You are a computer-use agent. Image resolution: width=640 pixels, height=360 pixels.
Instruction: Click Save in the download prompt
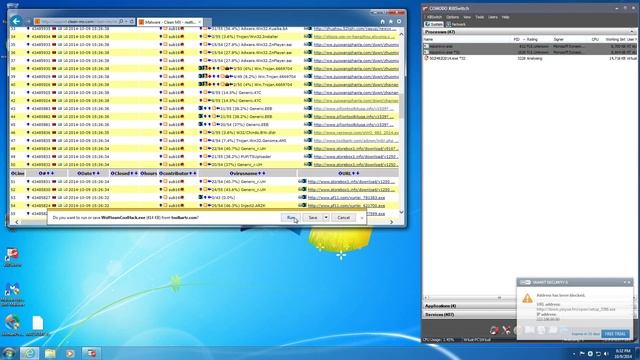(x=313, y=218)
